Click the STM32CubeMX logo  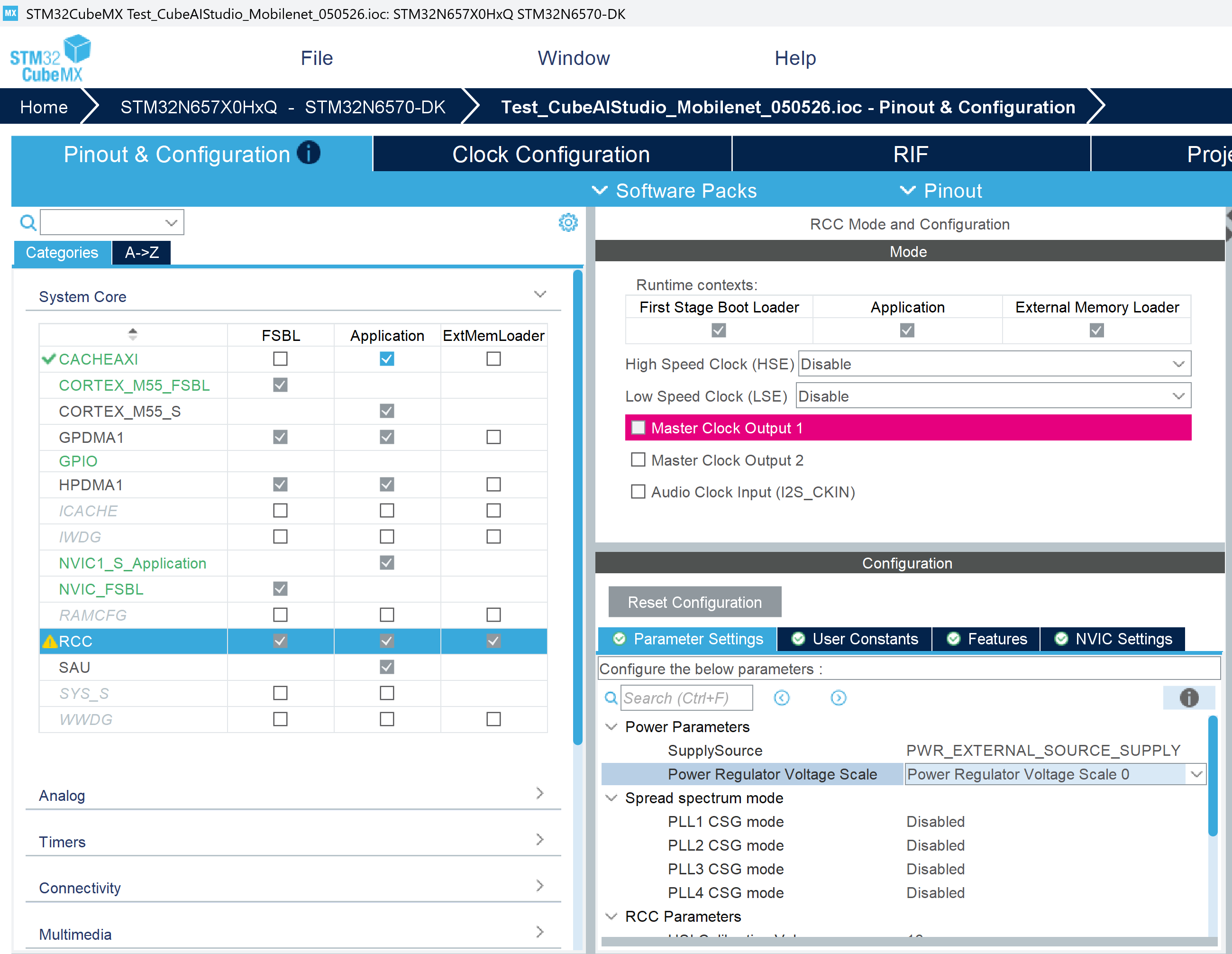(50, 58)
